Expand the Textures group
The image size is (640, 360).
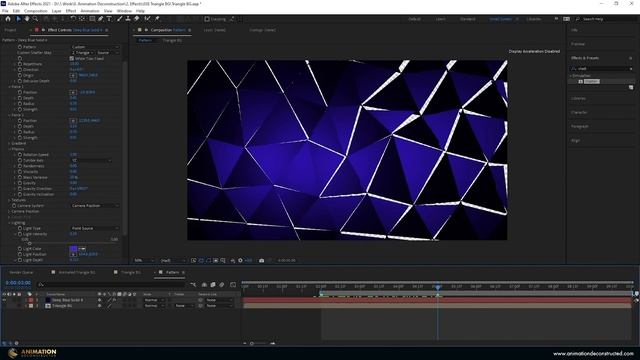(9, 200)
